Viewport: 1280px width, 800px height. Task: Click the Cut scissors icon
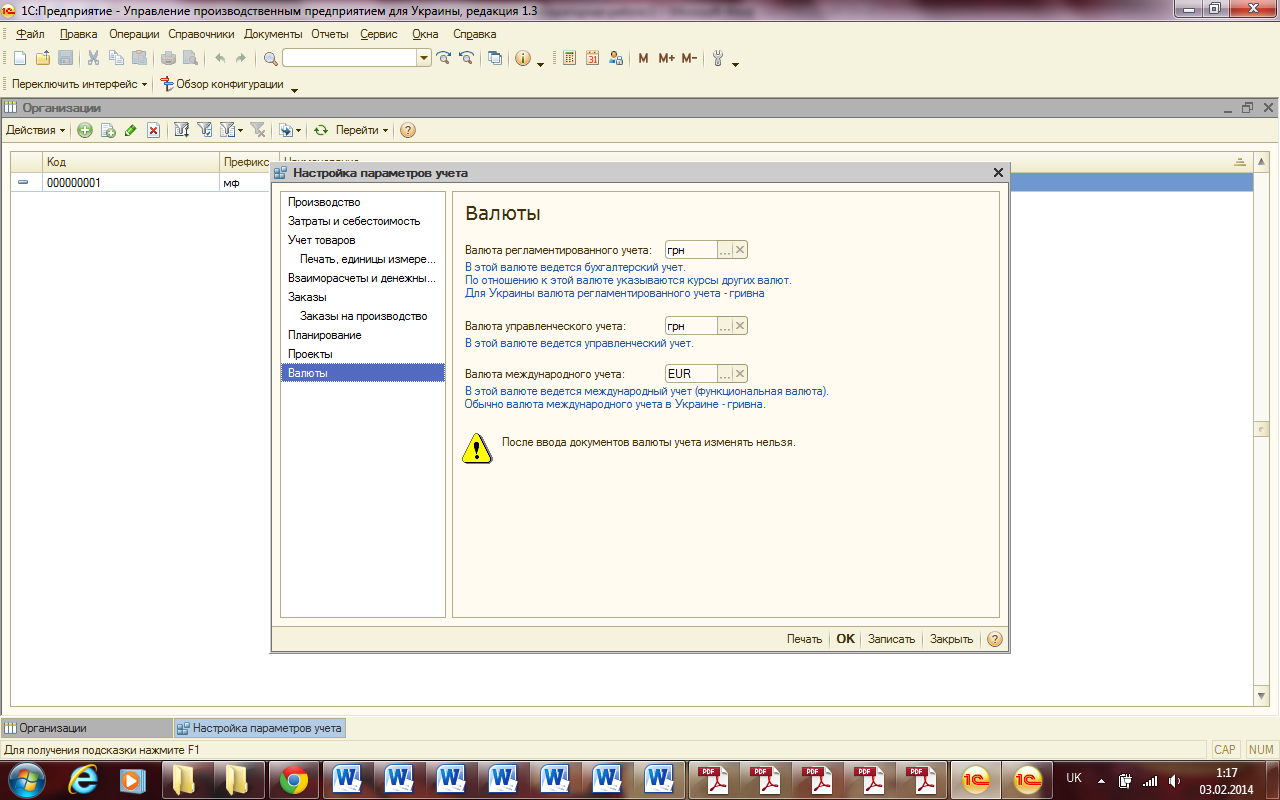[93, 58]
